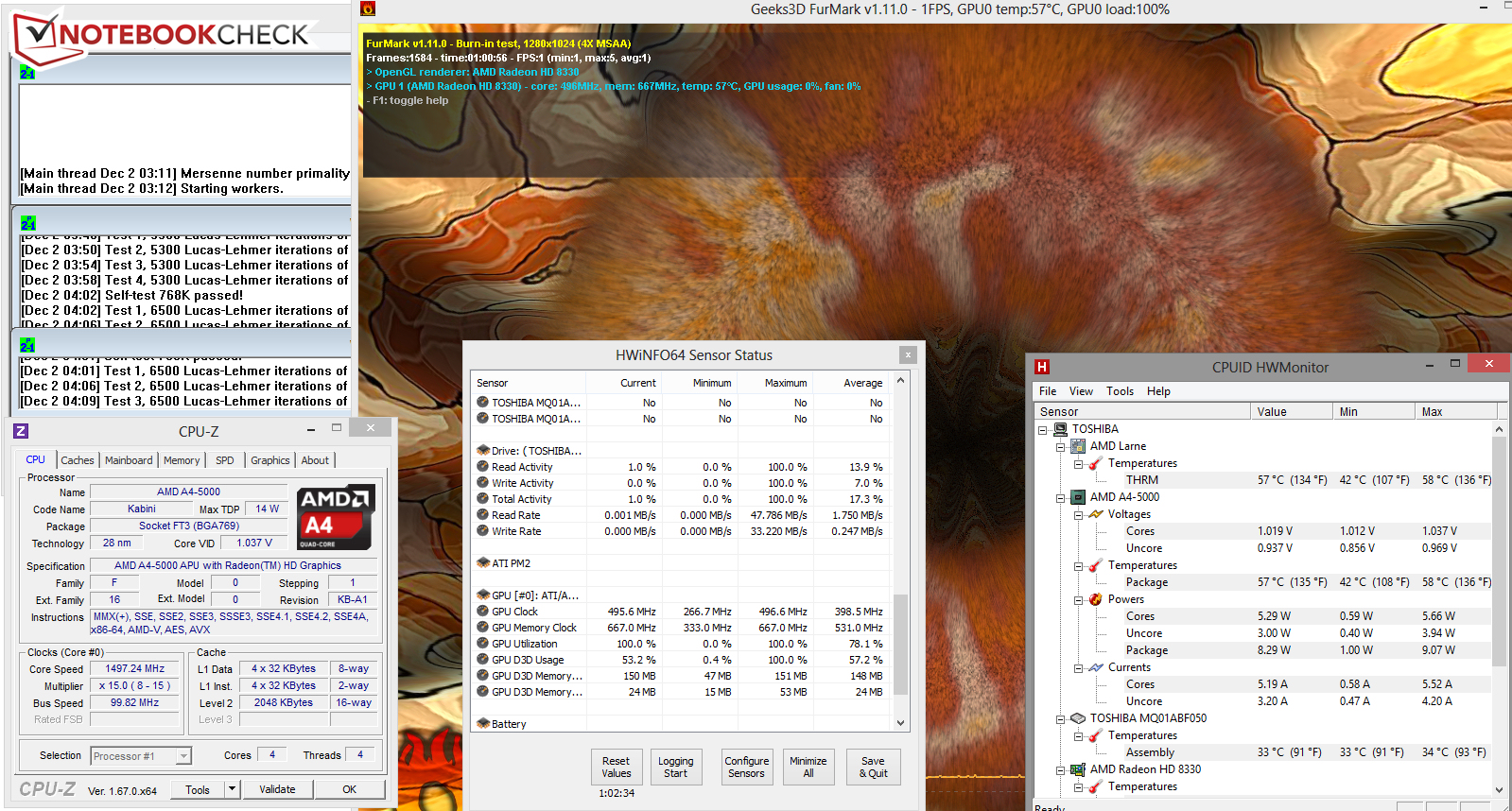Click the GPU D3D Usage sensor icon
This screenshot has width=1512, height=811.
(x=483, y=660)
